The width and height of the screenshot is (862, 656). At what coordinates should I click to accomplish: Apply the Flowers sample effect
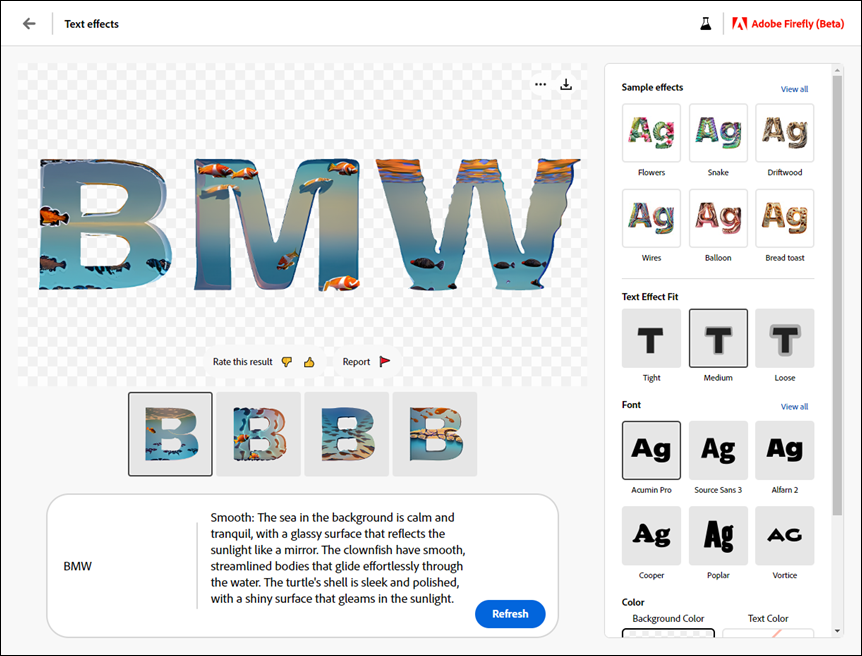tap(651, 133)
